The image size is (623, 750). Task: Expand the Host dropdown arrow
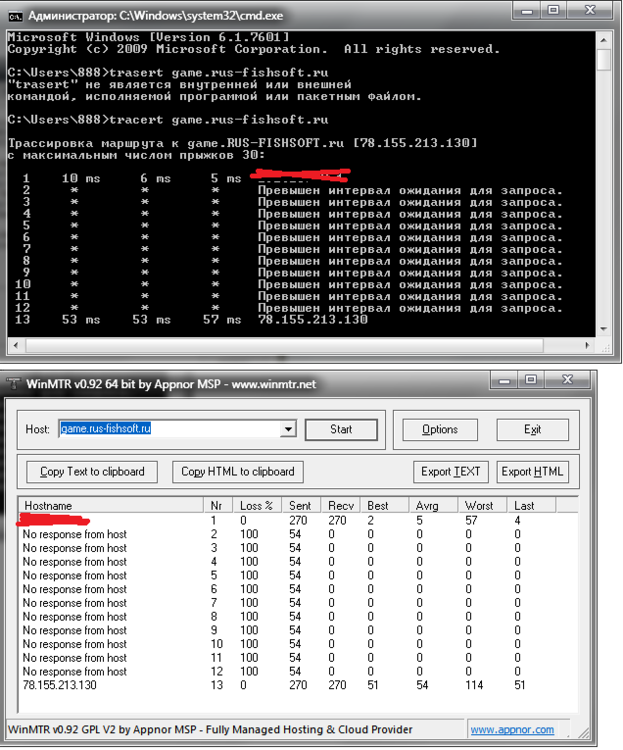(289, 429)
